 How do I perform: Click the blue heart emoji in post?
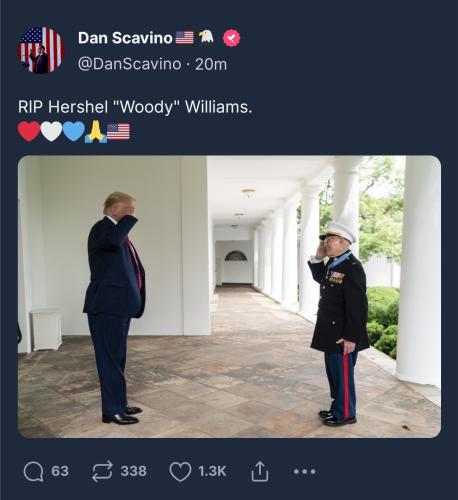[74, 131]
